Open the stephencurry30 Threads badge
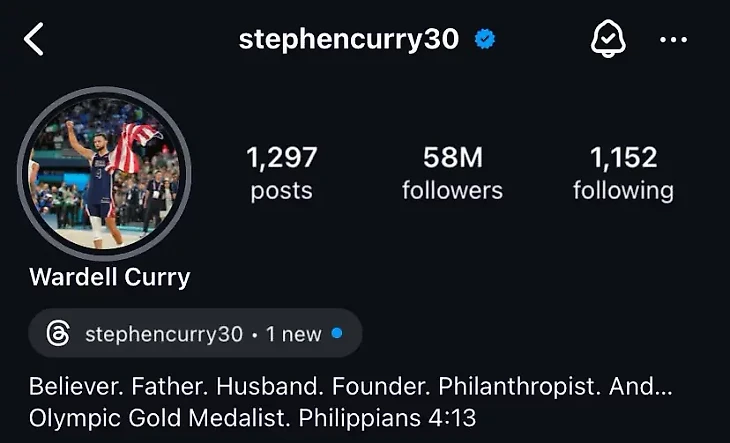This screenshot has height=443, width=730. [195, 333]
